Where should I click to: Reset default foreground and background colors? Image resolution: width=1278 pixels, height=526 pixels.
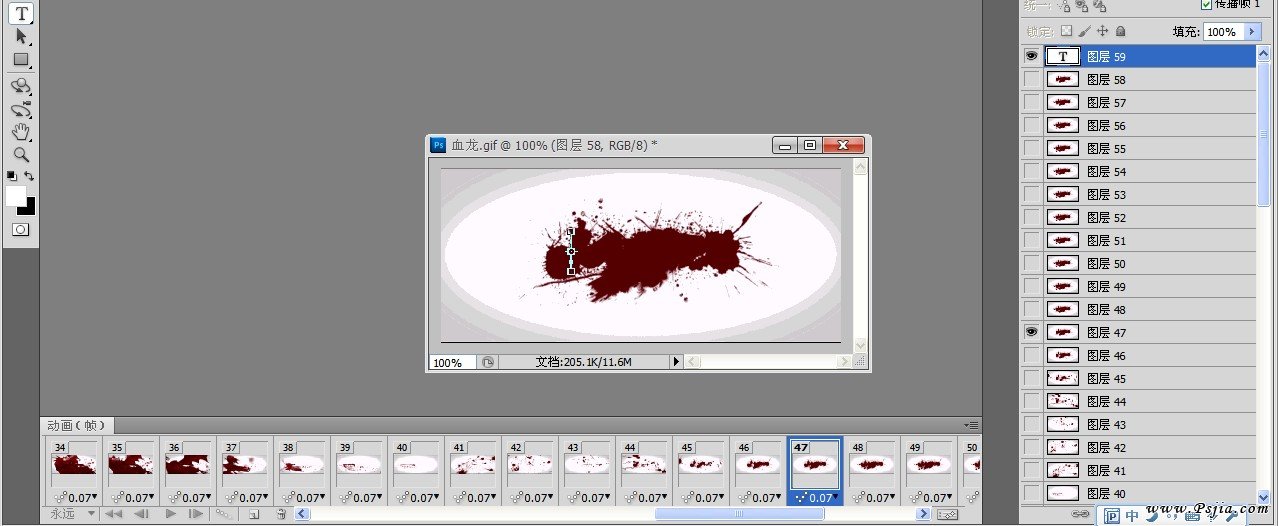11,176
